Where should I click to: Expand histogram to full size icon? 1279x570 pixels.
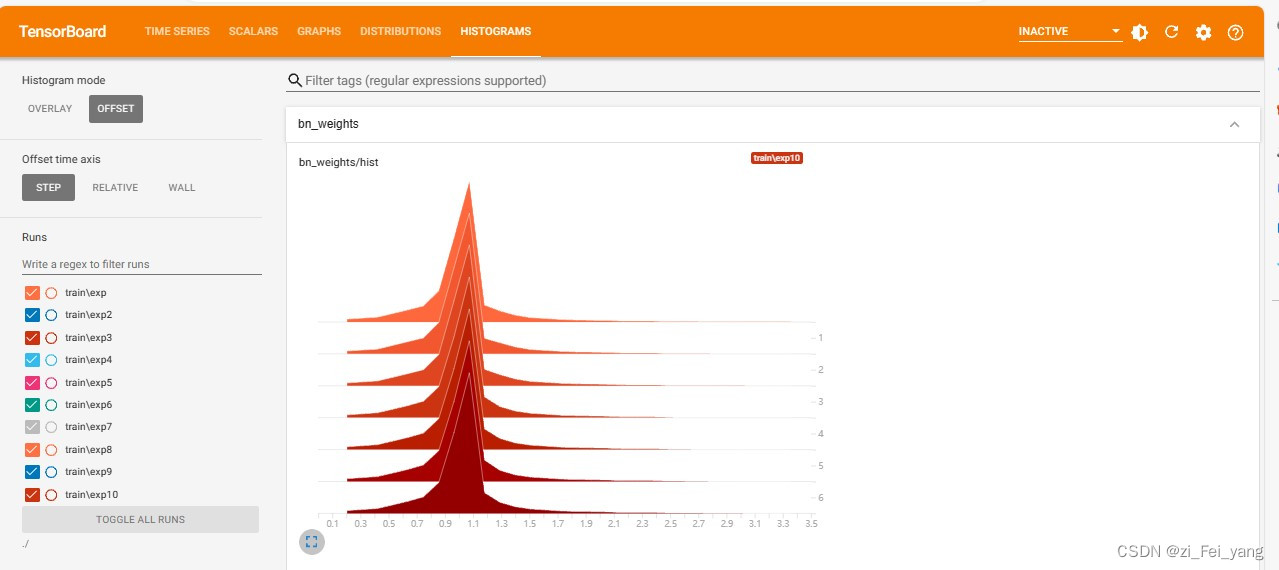click(x=312, y=542)
